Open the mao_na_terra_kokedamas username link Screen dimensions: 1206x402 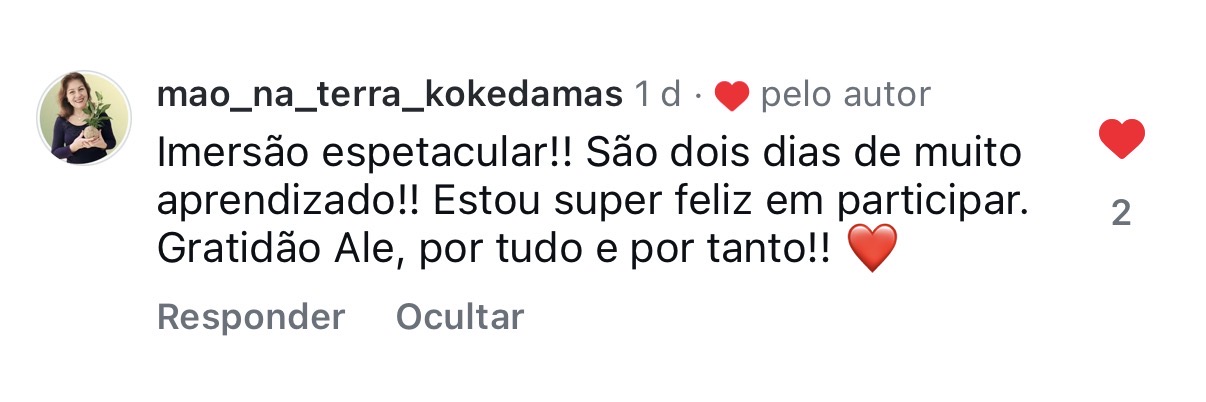[x=390, y=95]
